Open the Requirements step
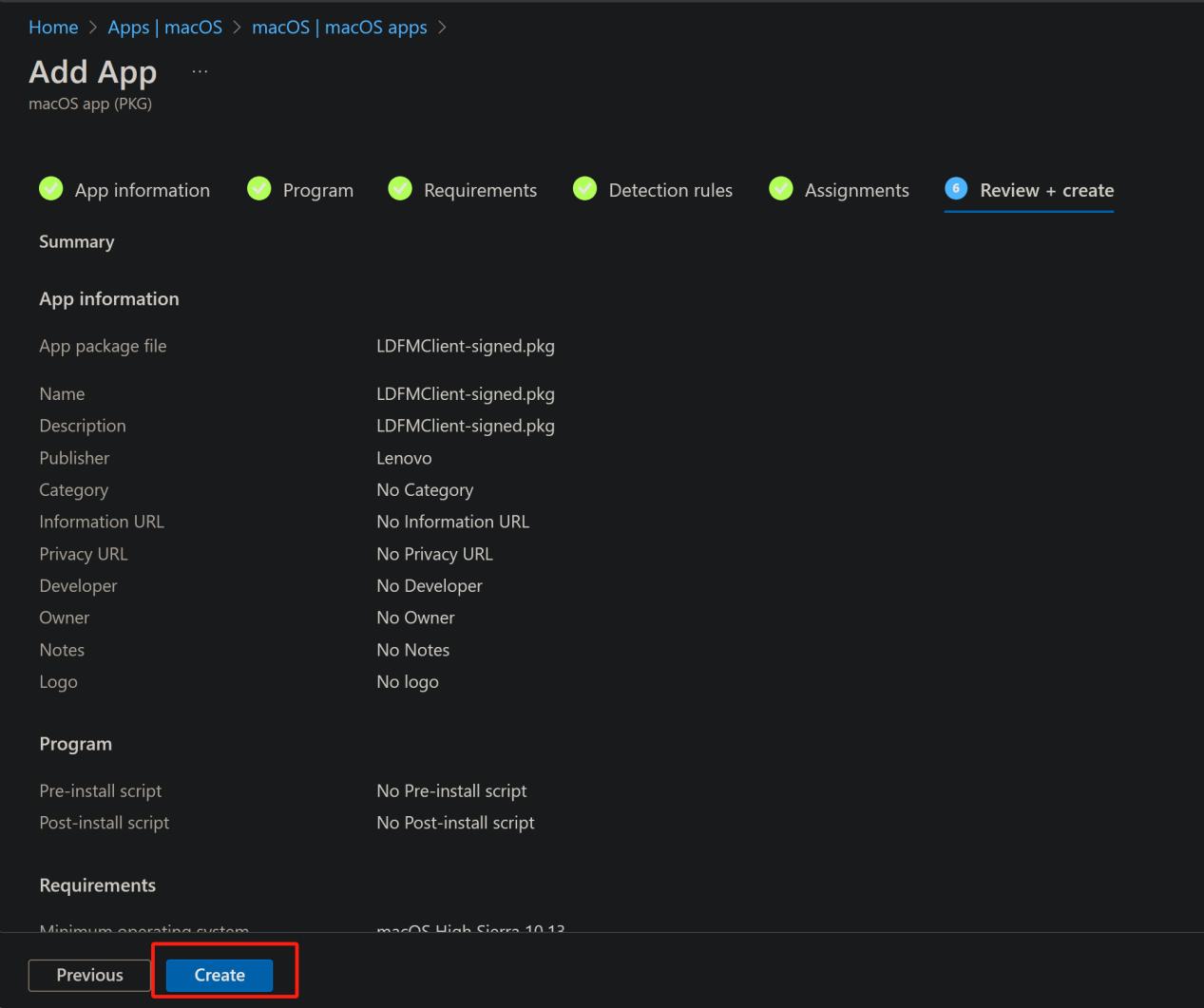 [480, 190]
